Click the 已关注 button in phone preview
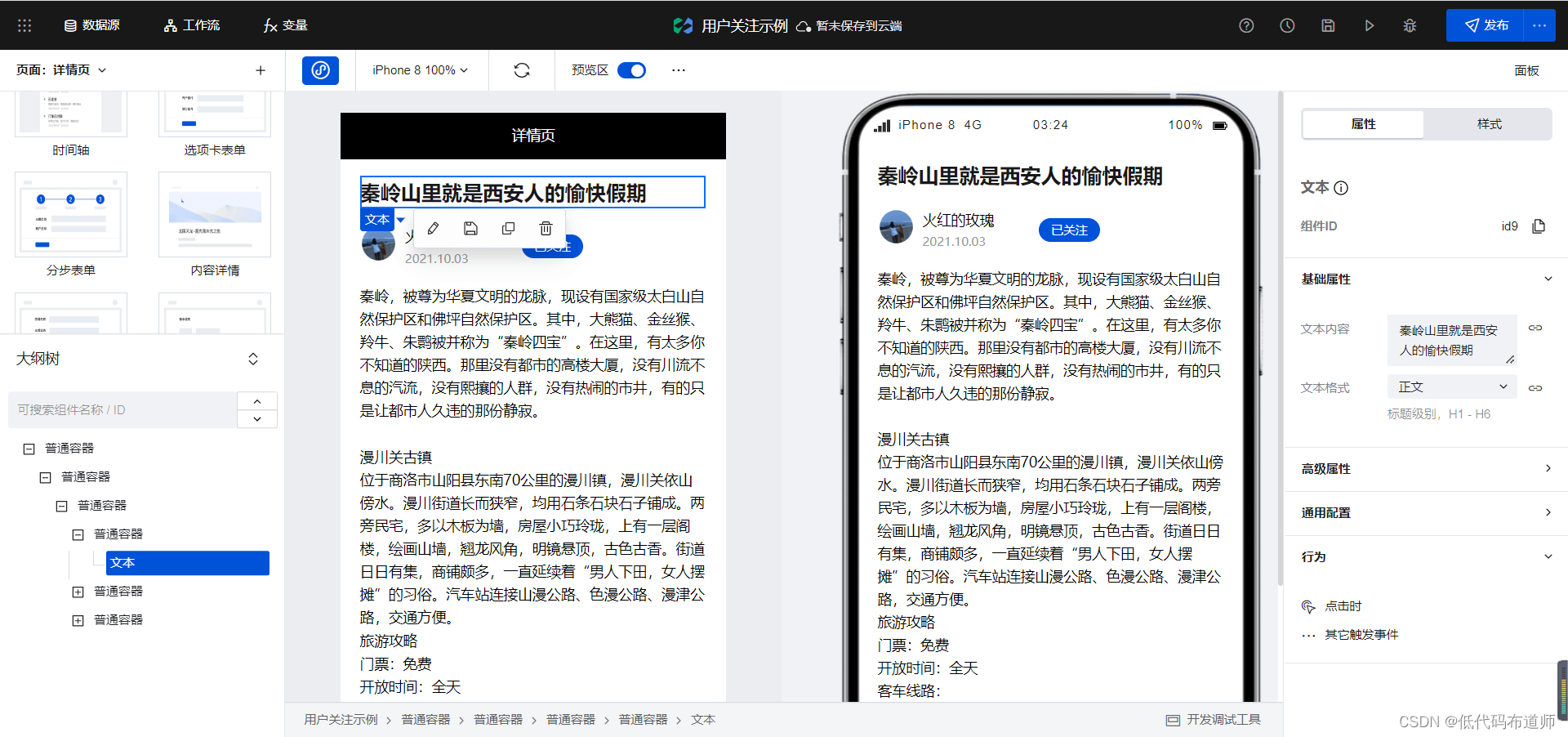 1069,230
